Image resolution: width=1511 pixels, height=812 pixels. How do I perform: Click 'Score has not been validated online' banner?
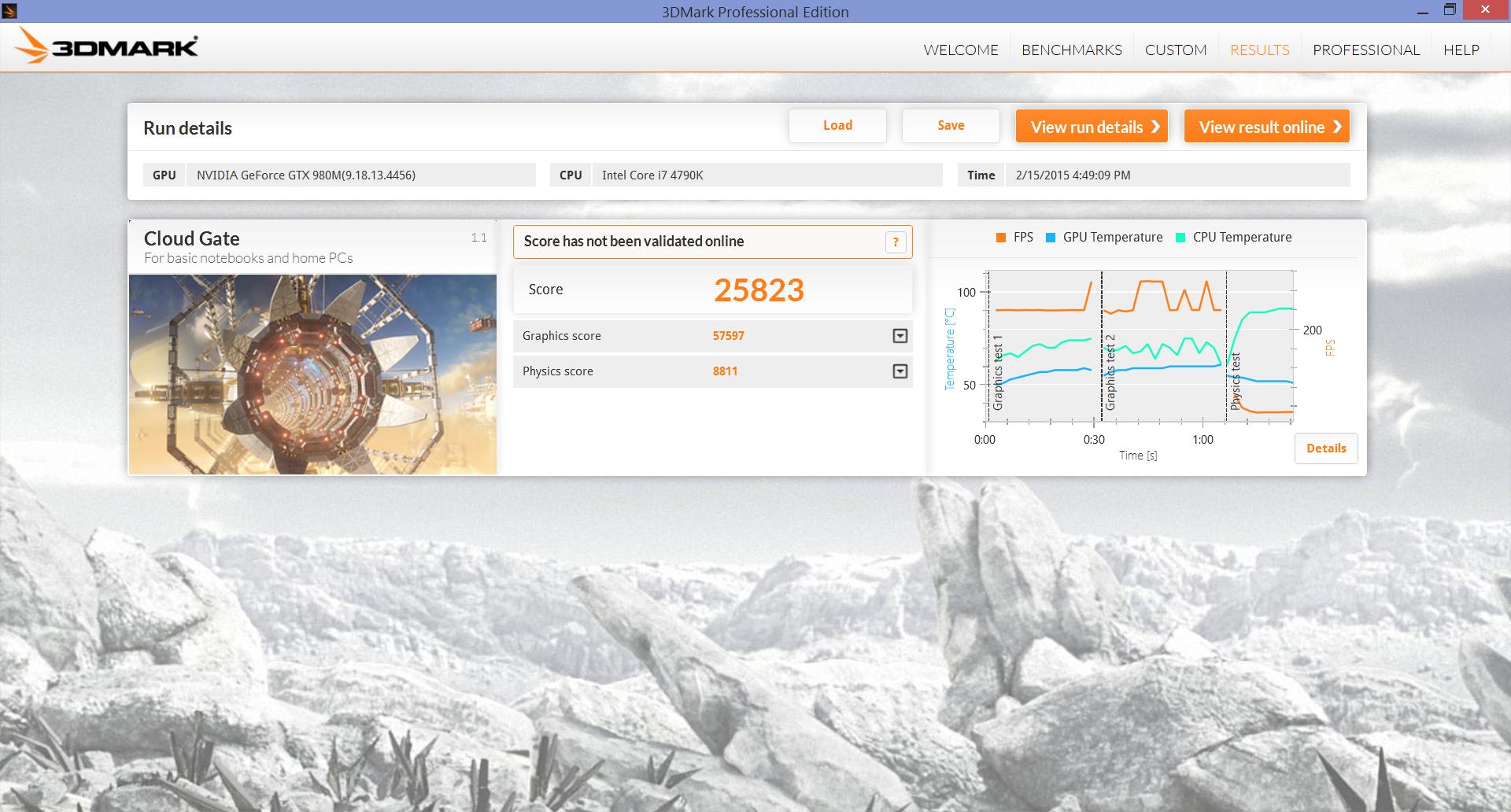(712, 242)
